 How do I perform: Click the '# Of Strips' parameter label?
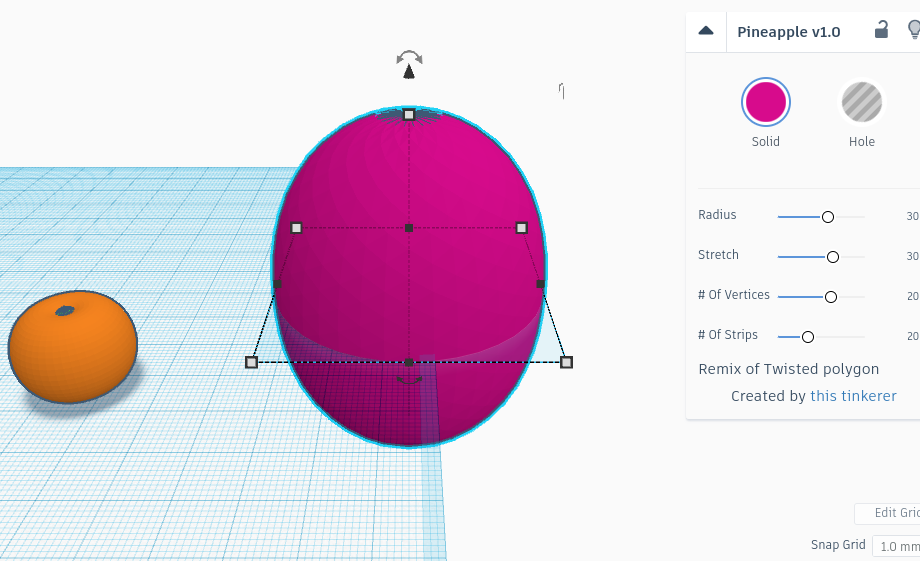(728, 334)
